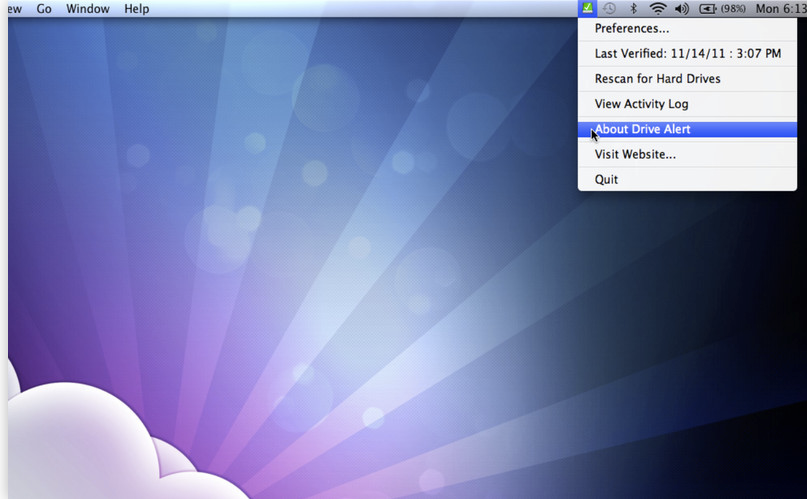Open the Time Machine menu bar icon
This screenshot has height=499, width=807.
609,8
